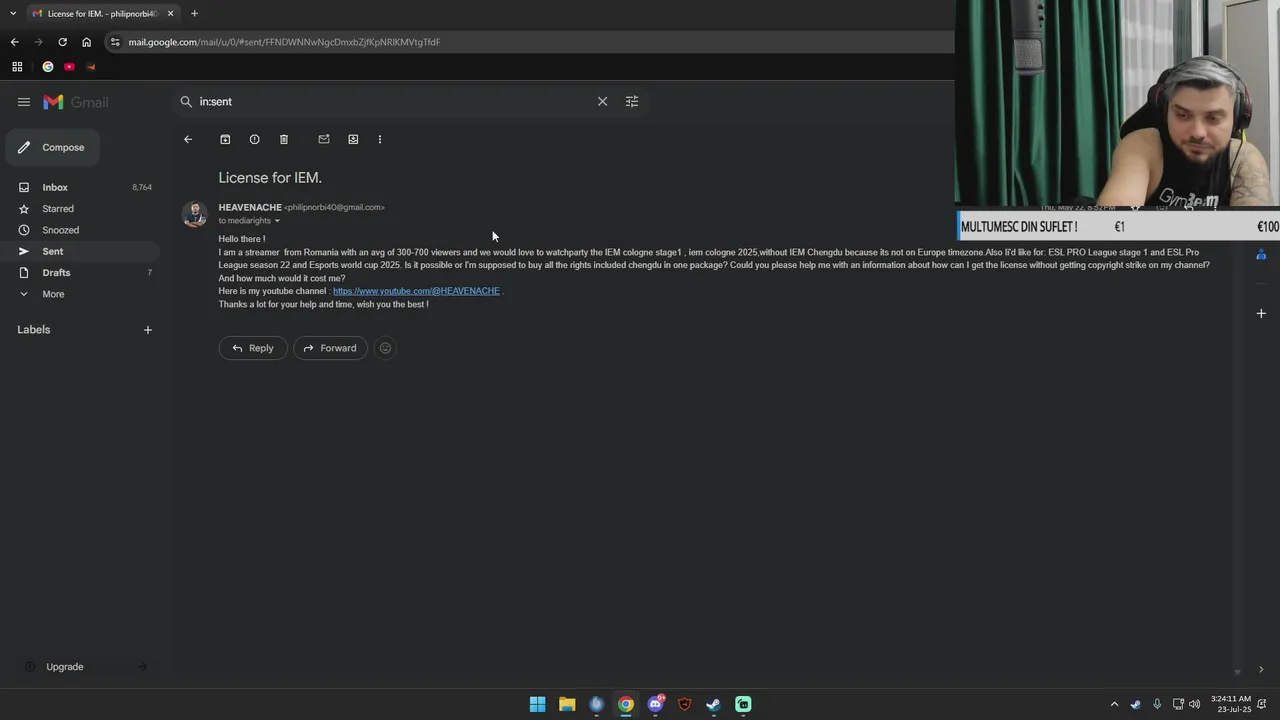Reply to this email
1280x720 pixels.
point(252,348)
